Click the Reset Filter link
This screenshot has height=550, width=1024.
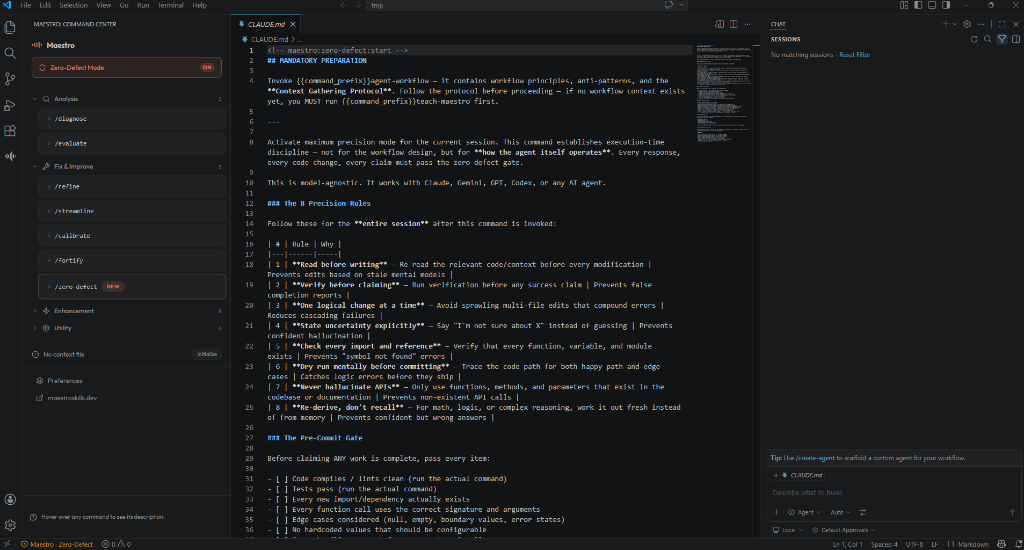pos(854,55)
